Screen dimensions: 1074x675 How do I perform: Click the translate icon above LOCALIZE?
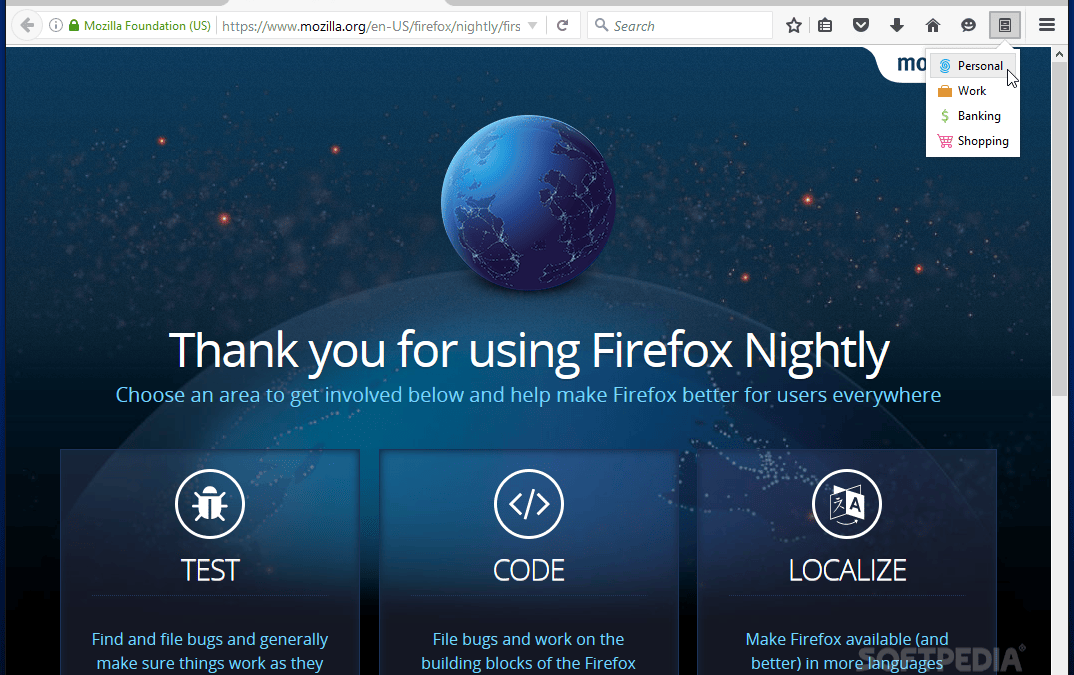point(847,504)
